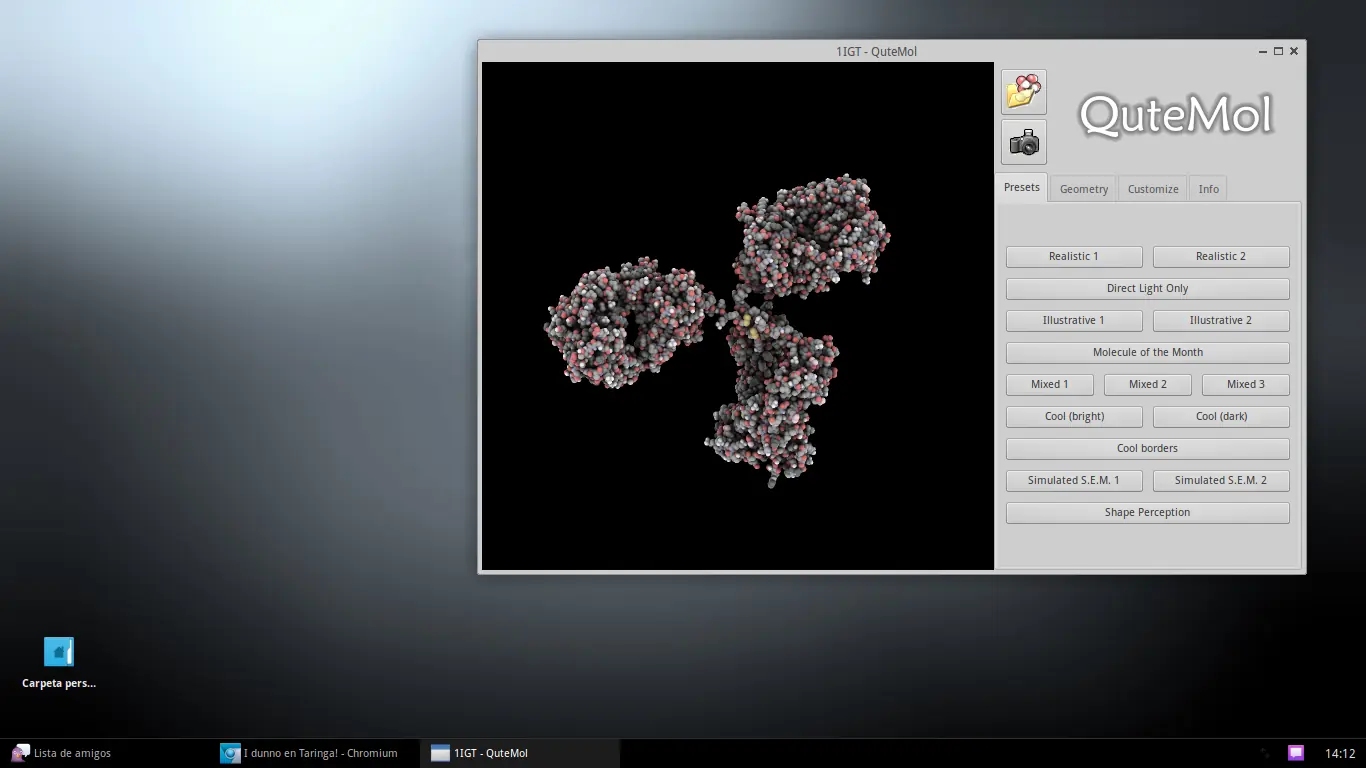Enable Direct Light Only rendering
The width and height of the screenshot is (1366, 768).
click(x=1147, y=288)
